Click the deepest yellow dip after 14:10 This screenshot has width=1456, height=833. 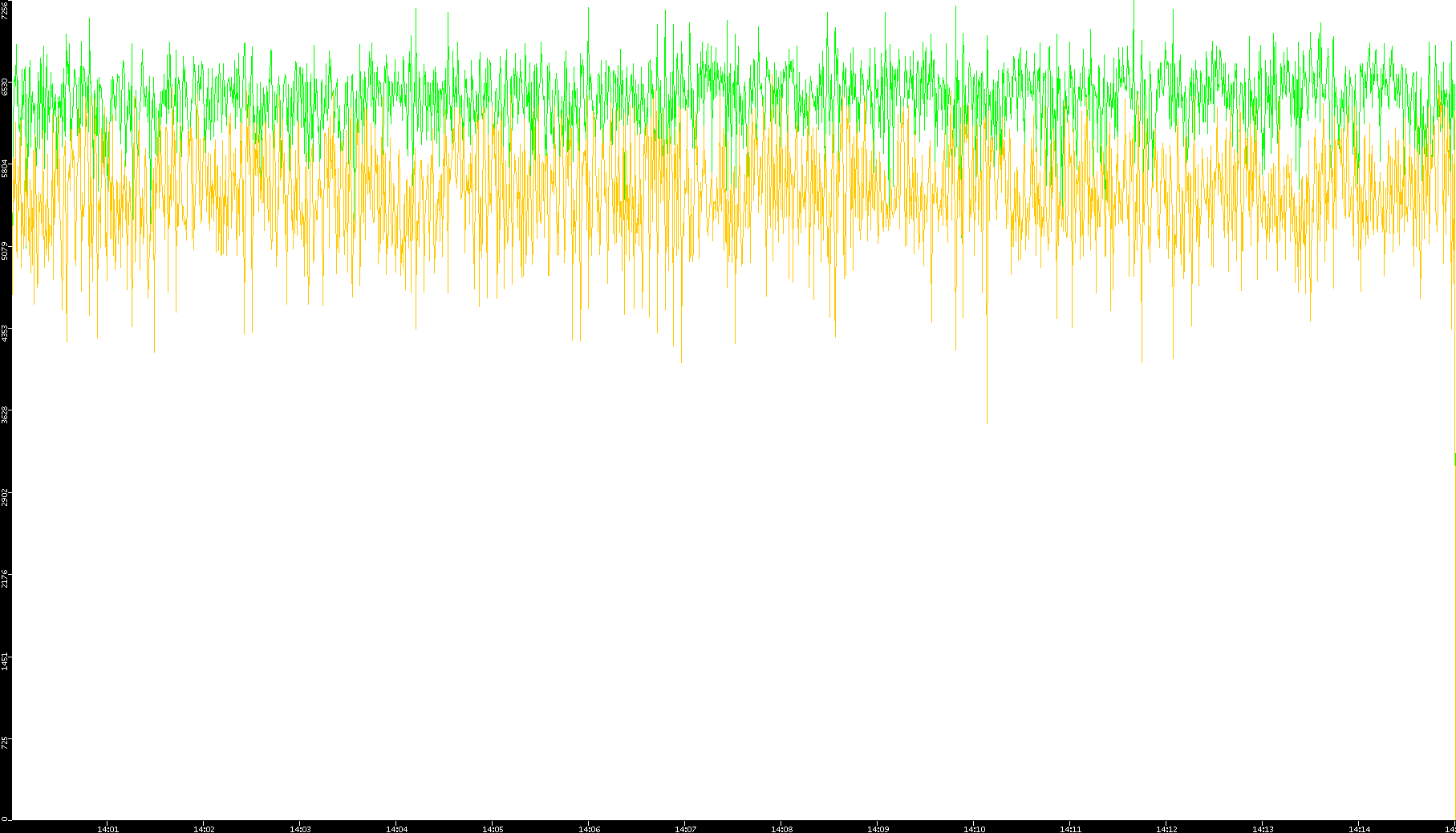[987, 422]
